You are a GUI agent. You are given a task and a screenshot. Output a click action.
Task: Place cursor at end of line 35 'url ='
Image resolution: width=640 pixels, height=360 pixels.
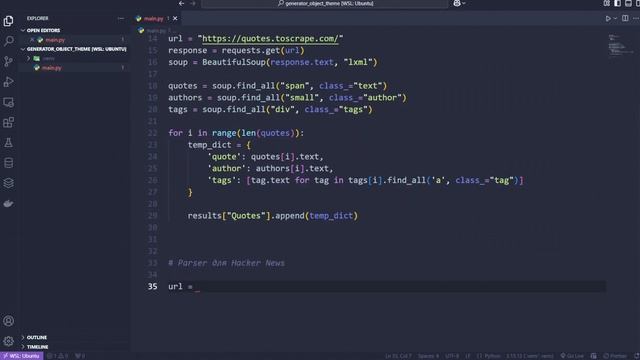(x=198, y=287)
